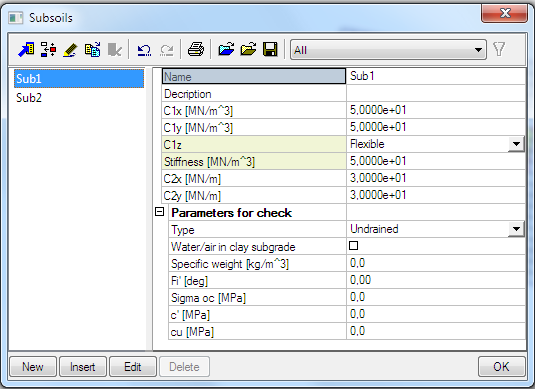The width and height of the screenshot is (535, 389).
Task: Click the System database icon in toolbar
Action: [26, 50]
